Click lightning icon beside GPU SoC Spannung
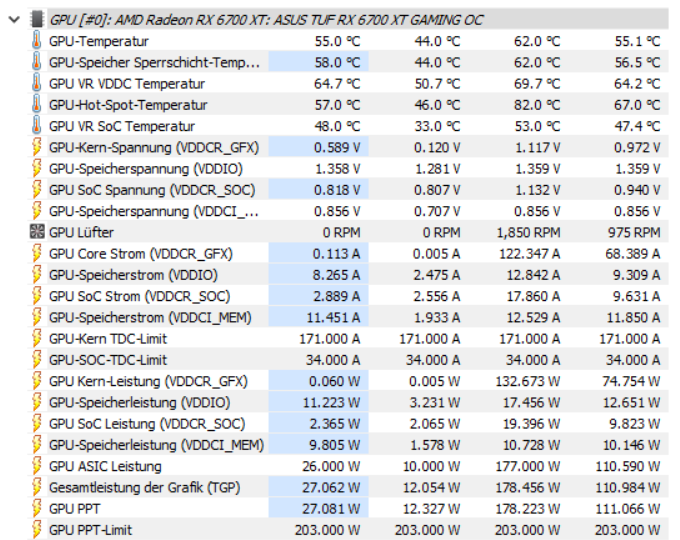This screenshot has height=540, width=680. click(37, 190)
